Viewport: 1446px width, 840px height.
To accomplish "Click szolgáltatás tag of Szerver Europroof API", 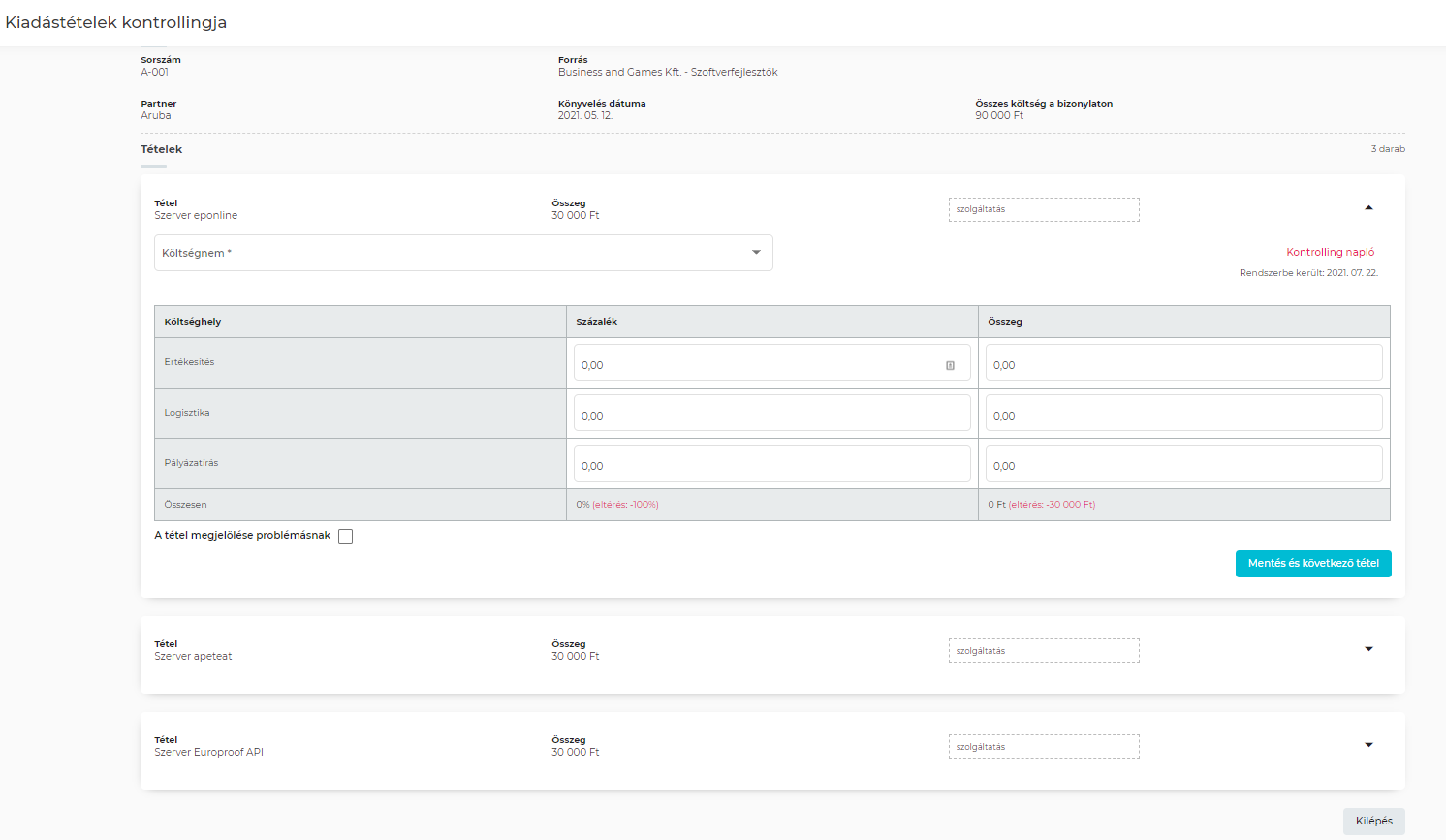I will click(1044, 747).
